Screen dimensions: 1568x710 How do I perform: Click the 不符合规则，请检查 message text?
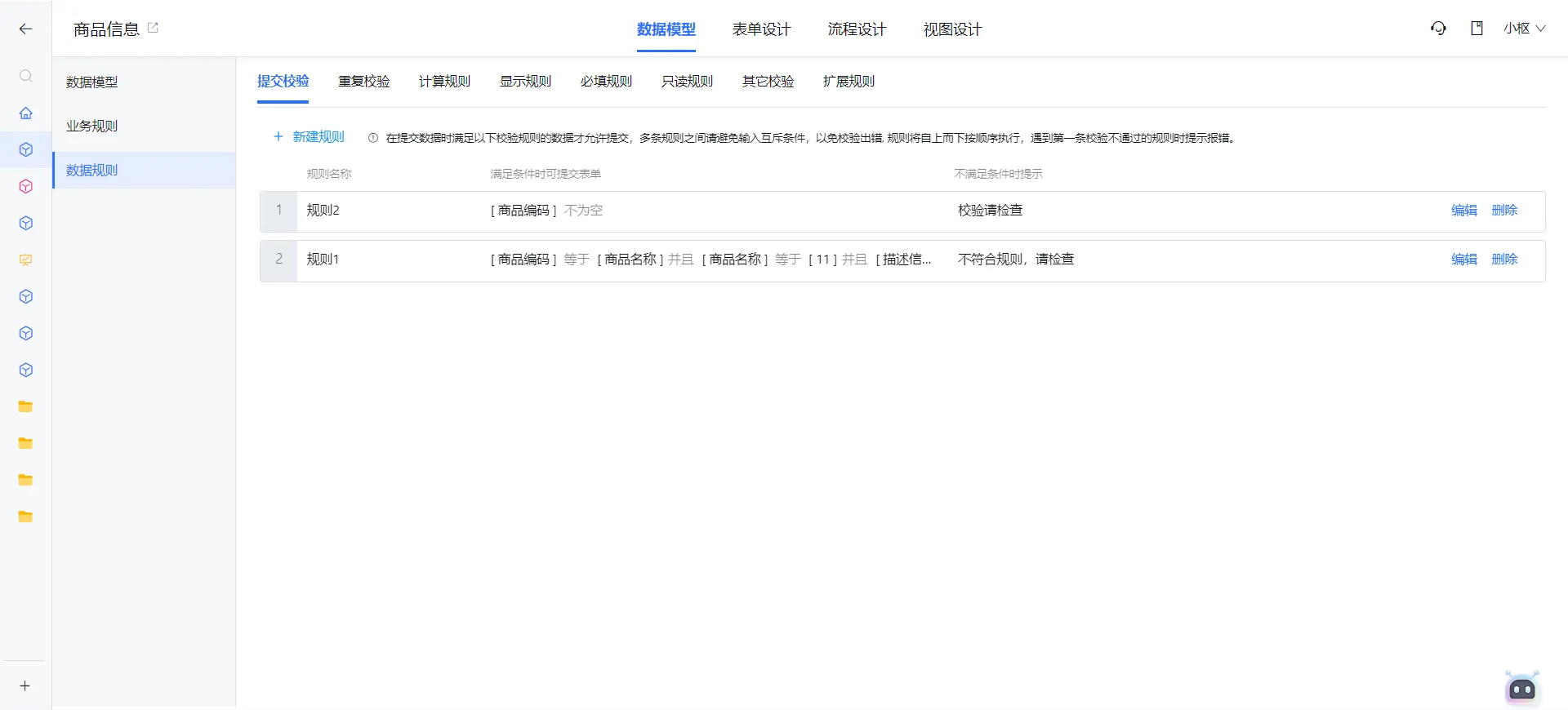1016,260
